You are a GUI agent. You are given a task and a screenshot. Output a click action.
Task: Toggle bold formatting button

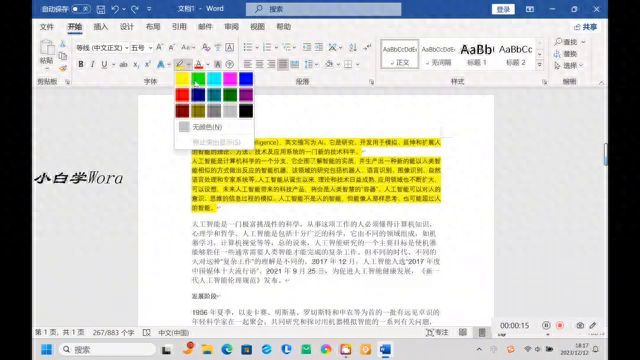coord(81,64)
